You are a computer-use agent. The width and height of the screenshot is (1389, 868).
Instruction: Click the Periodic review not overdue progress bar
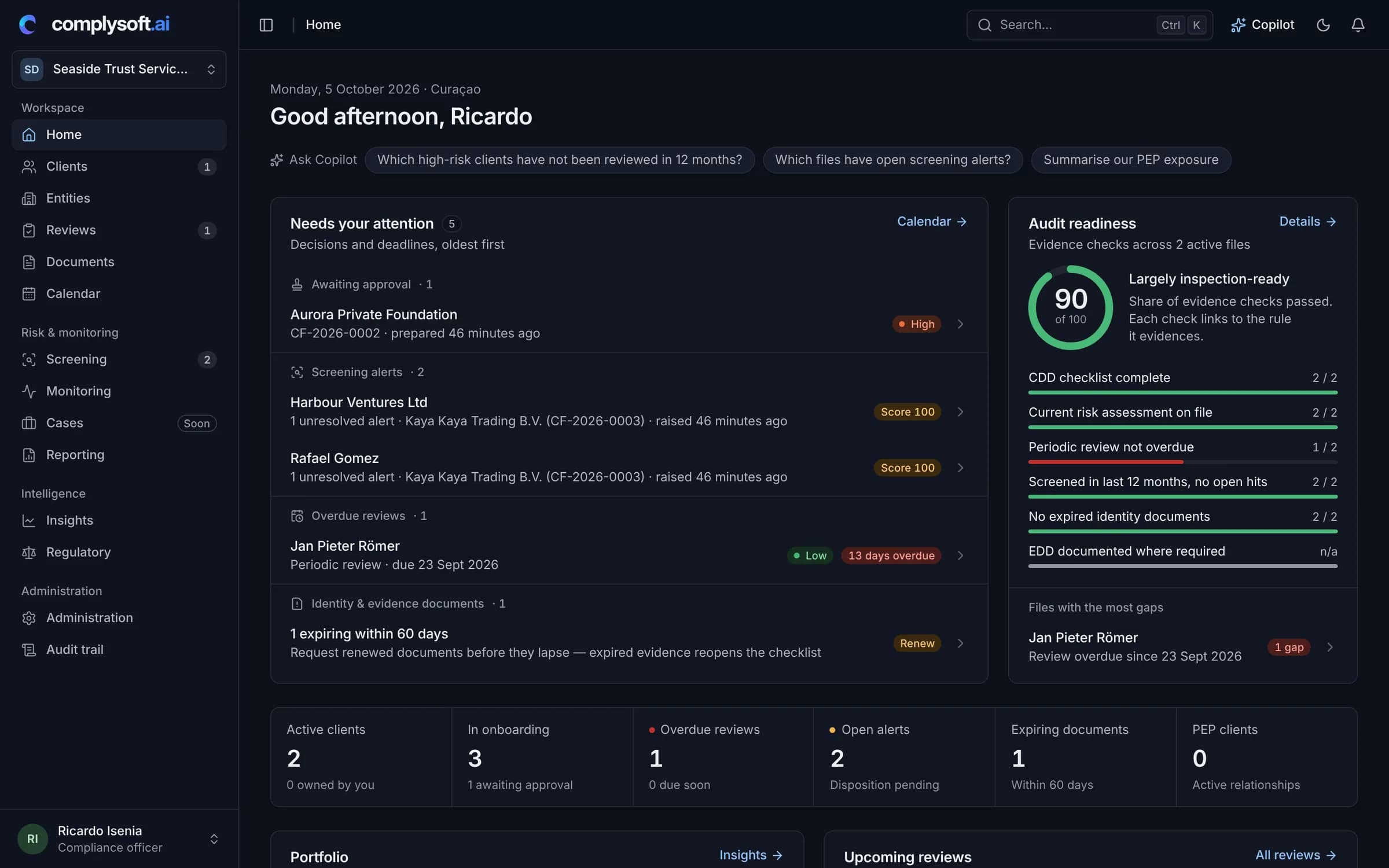point(1182,462)
